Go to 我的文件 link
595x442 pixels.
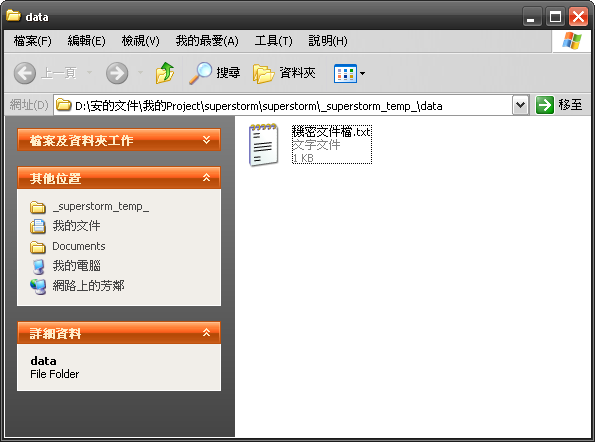pyautogui.click(x=76, y=226)
